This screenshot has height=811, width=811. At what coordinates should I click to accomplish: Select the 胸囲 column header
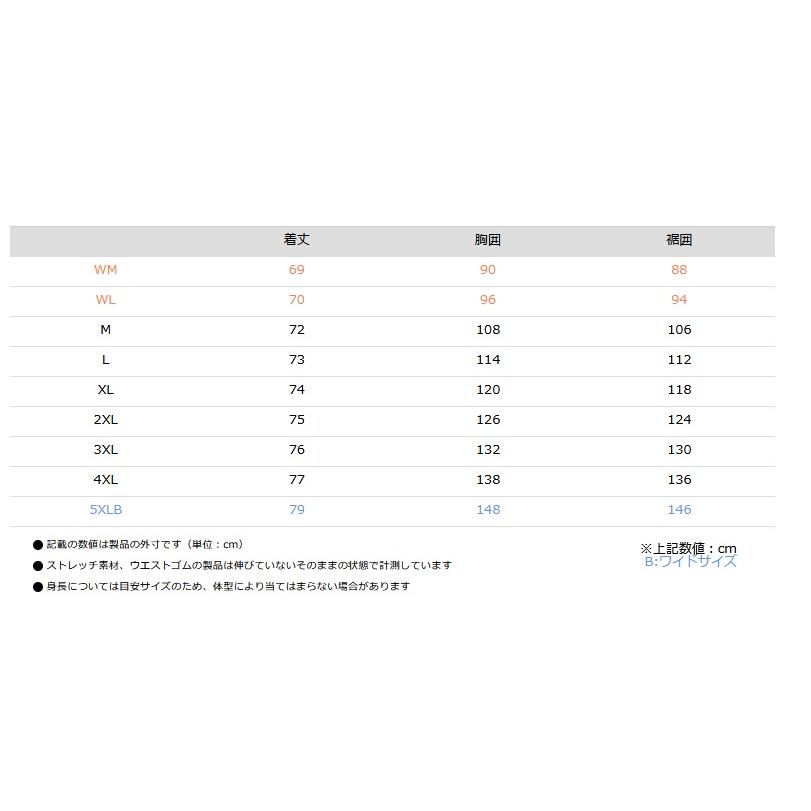(x=488, y=239)
